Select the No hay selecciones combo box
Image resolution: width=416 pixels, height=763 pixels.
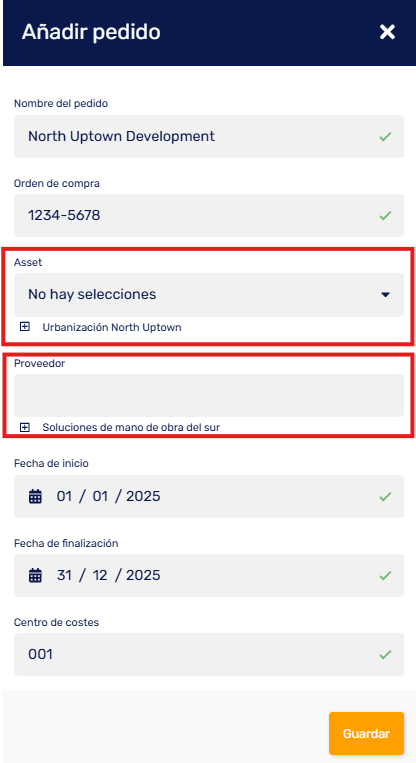(x=209, y=294)
